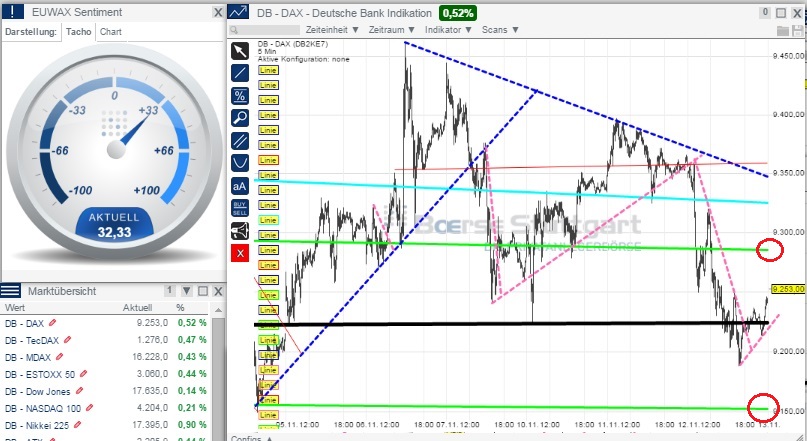
Task: Open the DB - TecDAX row
Action: (106, 340)
